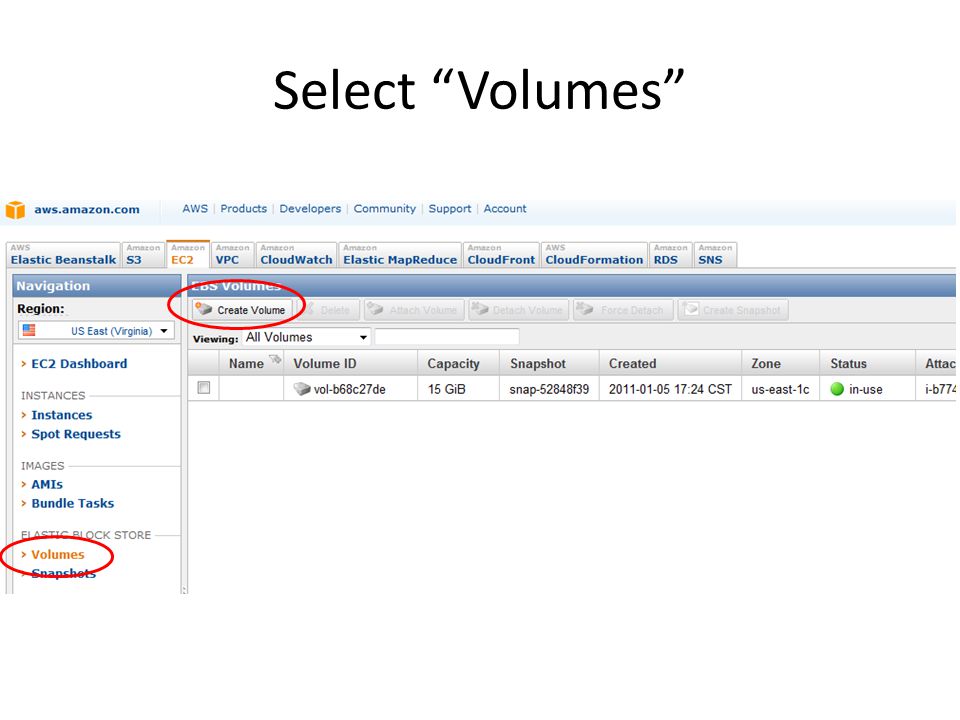Click the aws.amazon.com site title
This screenshot has width=960, height=720.
tap(87, 209)
